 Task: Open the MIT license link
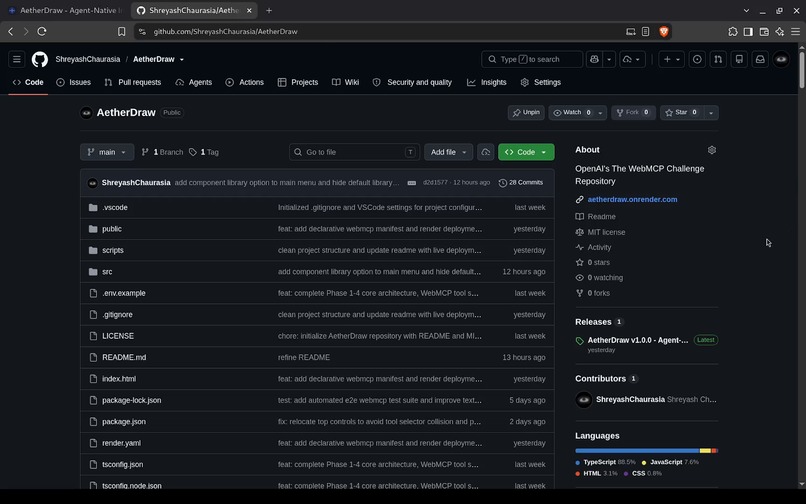coord(606,232)
